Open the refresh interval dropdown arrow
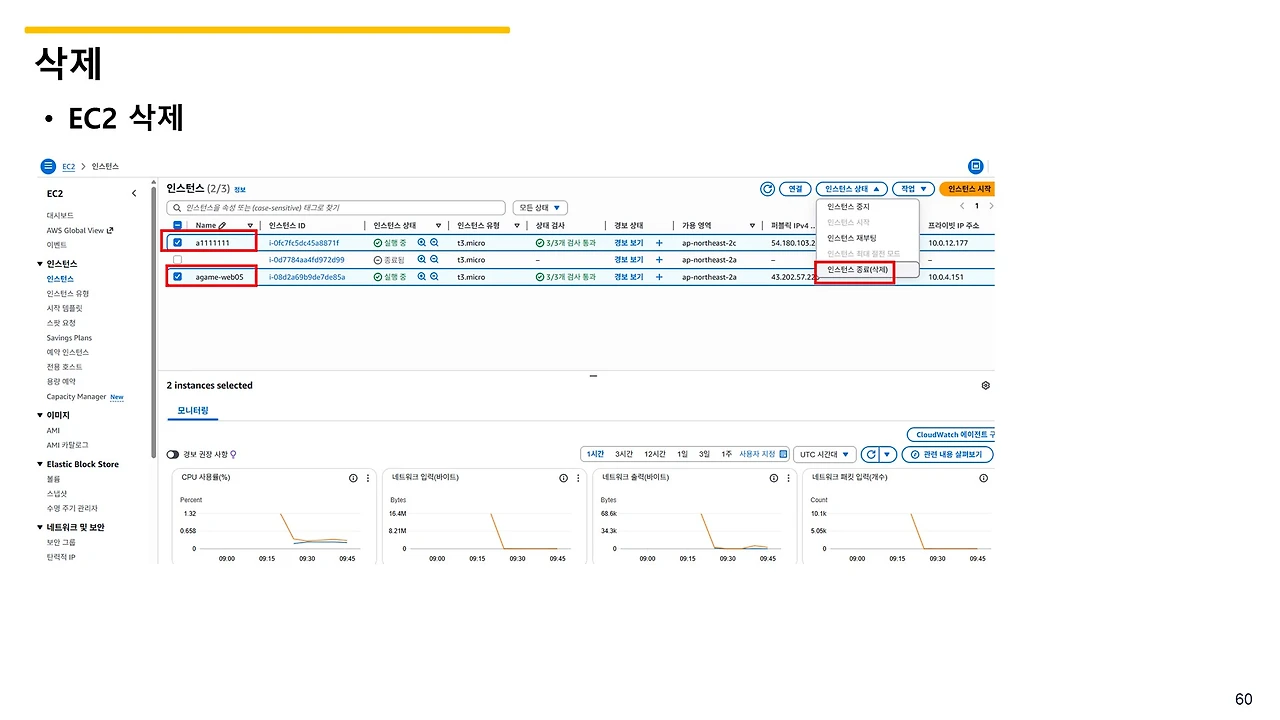1280x720 pixels. 887,454
